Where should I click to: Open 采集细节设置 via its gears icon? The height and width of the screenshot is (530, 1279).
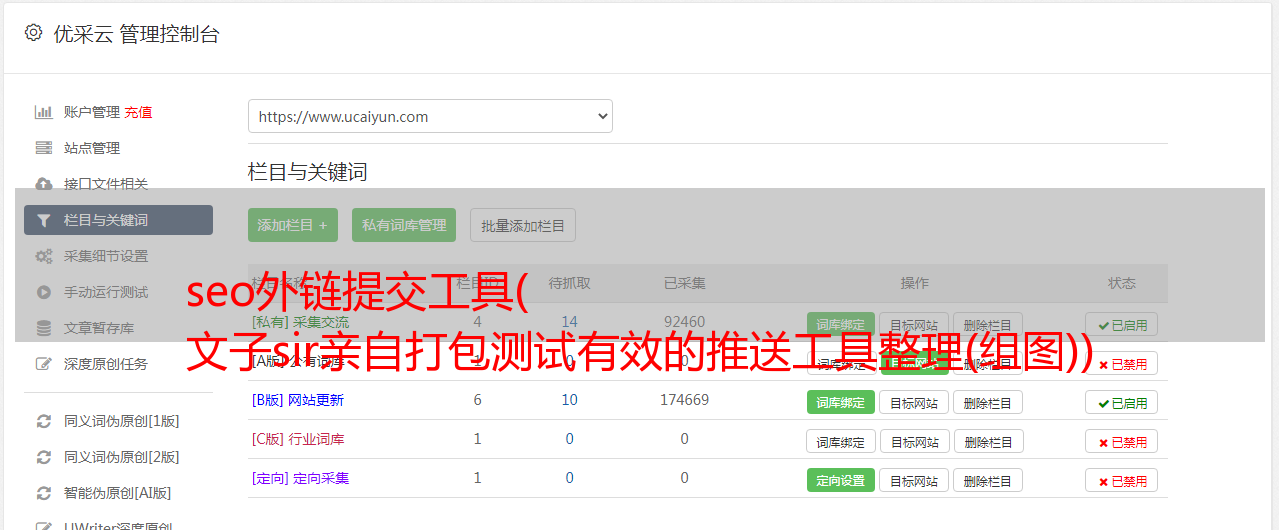(x=44, y=256)
